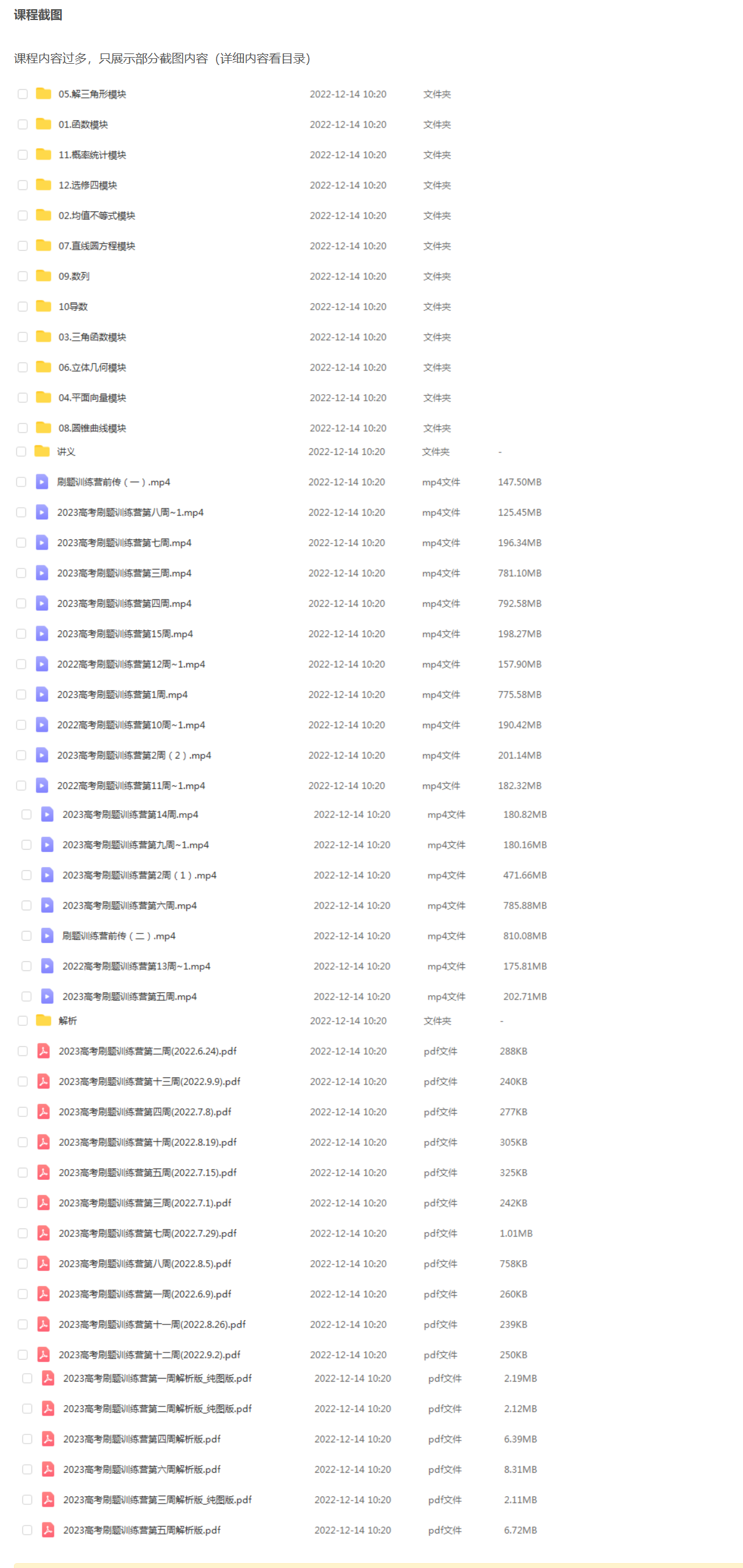Screen dimensions: 743x1568
Task: Toggle the checkbox for 08.圆锥曲线模块
Action: (22, 428)
